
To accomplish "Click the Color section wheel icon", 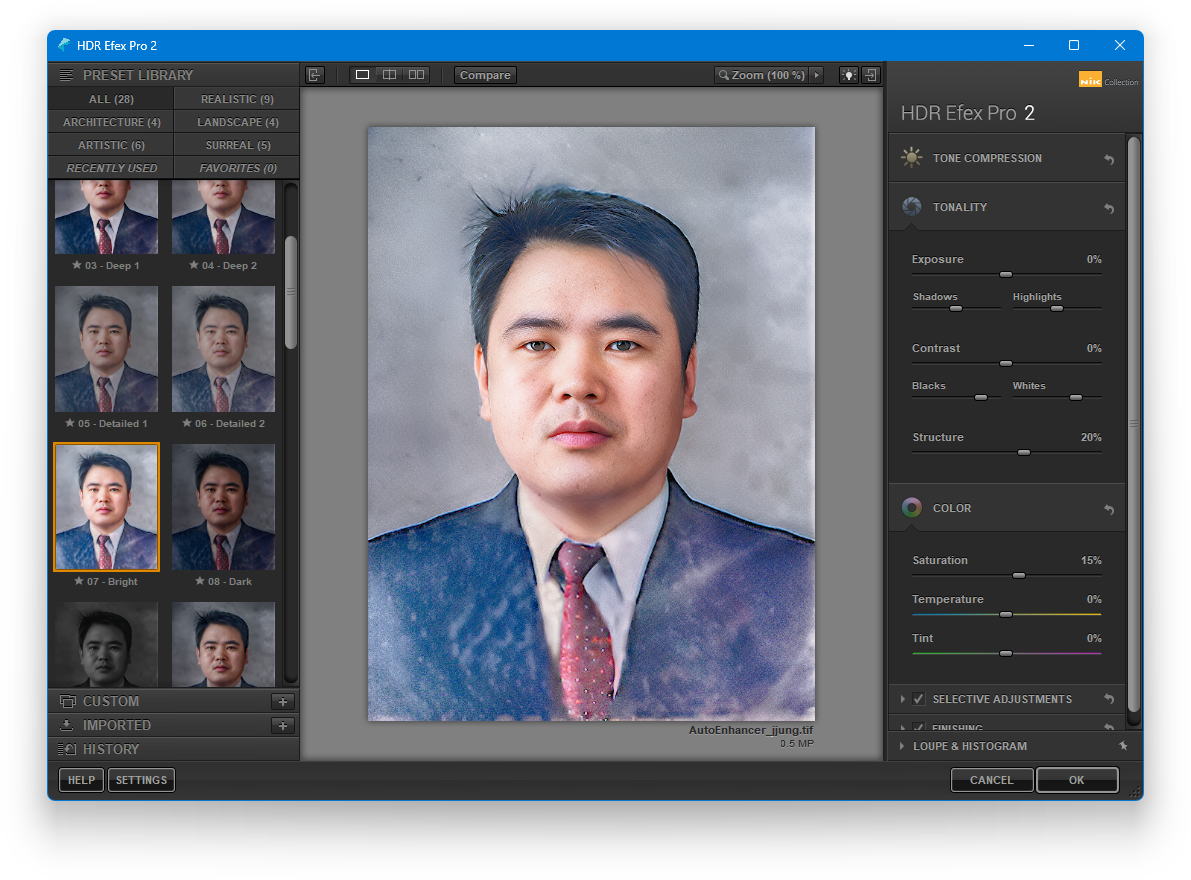I will (x=911, y=508).
